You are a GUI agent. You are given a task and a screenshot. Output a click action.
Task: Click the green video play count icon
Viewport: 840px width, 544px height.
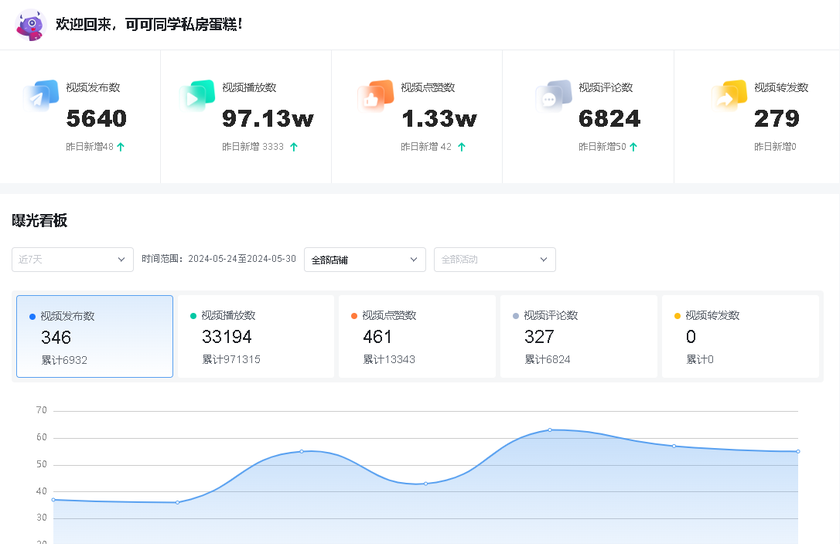click(197, 96)
